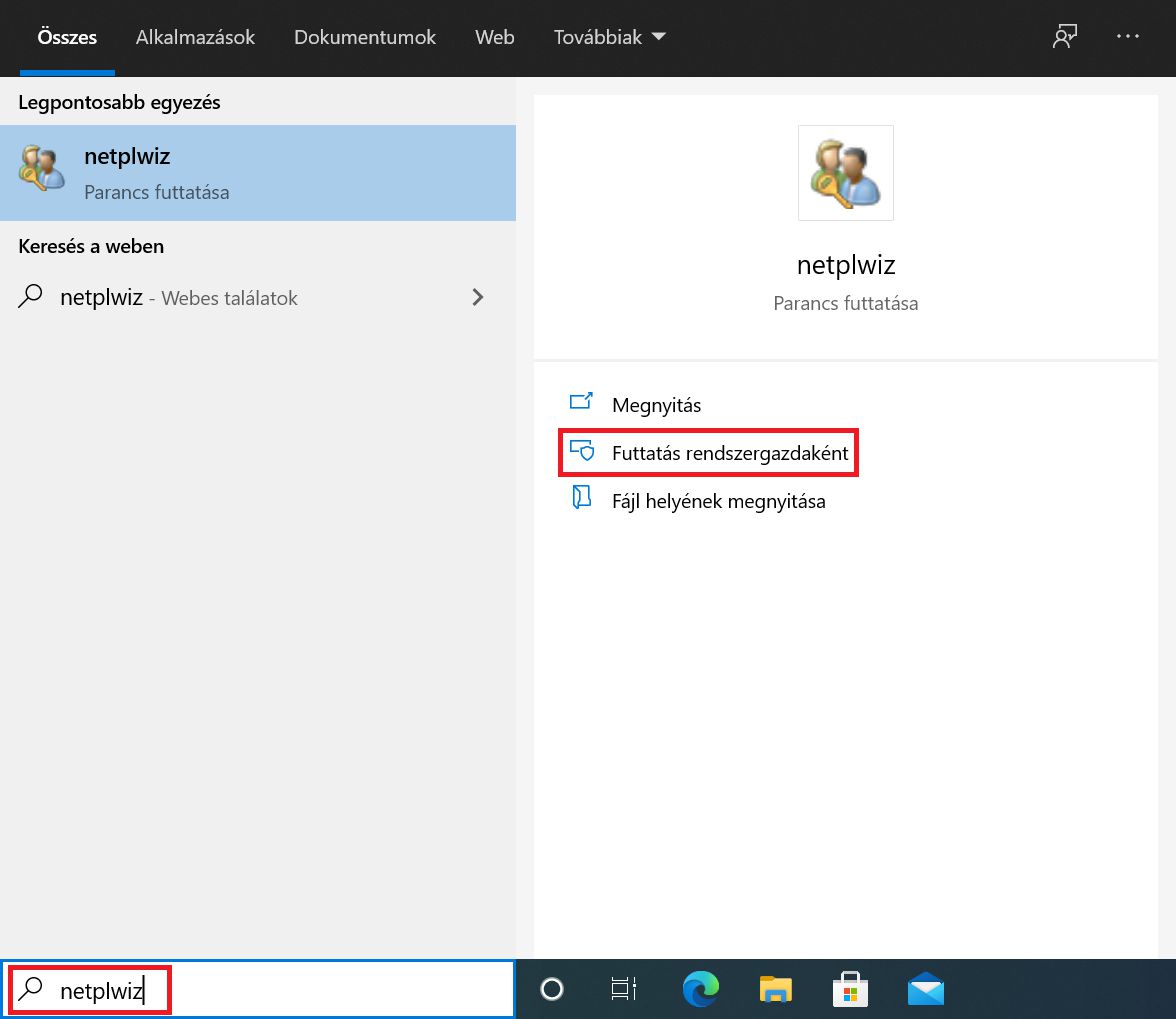Open Microsoft Store from the taskbar
The width and height of the screenshot is (1176, 1019).
[x=850, y=989]
